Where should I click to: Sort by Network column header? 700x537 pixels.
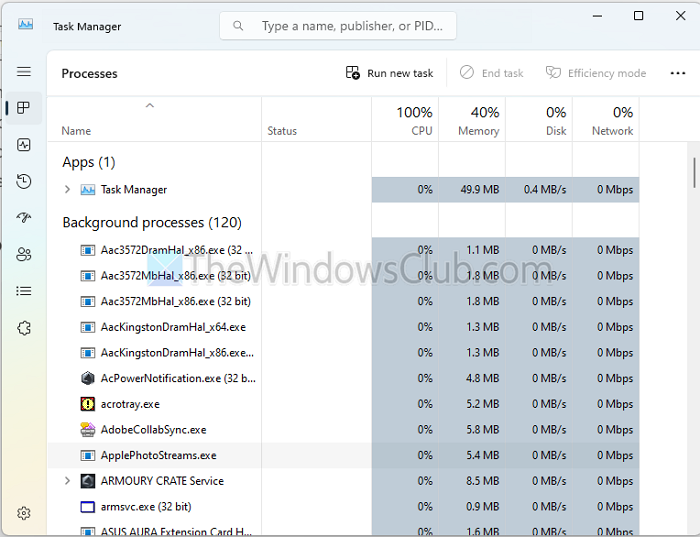click(606, 121)
